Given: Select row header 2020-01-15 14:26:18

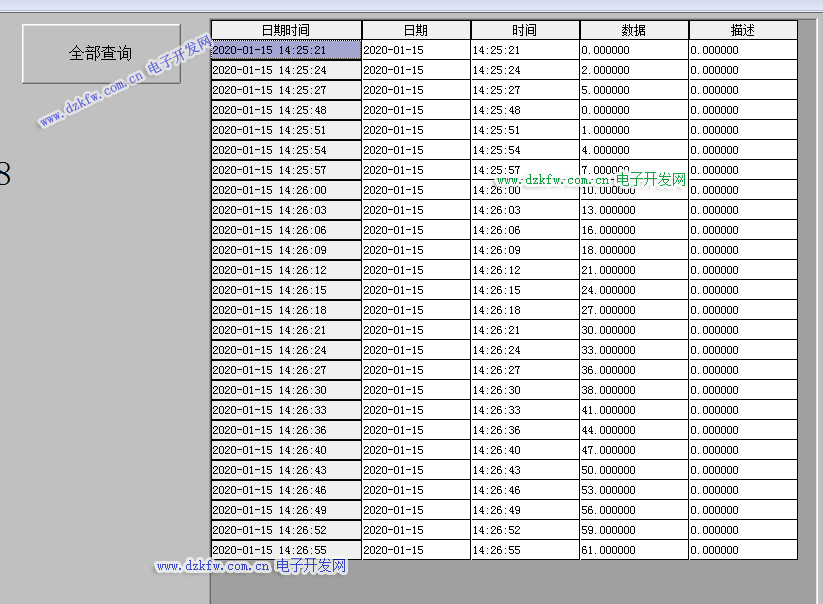Looking at the screenshot, I should pos(286,310).
